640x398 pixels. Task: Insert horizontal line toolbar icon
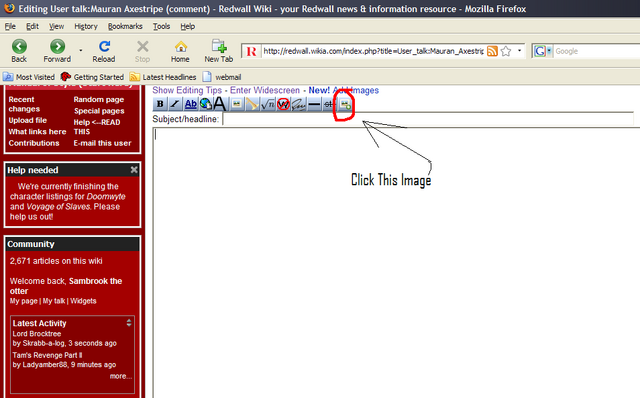314,104
